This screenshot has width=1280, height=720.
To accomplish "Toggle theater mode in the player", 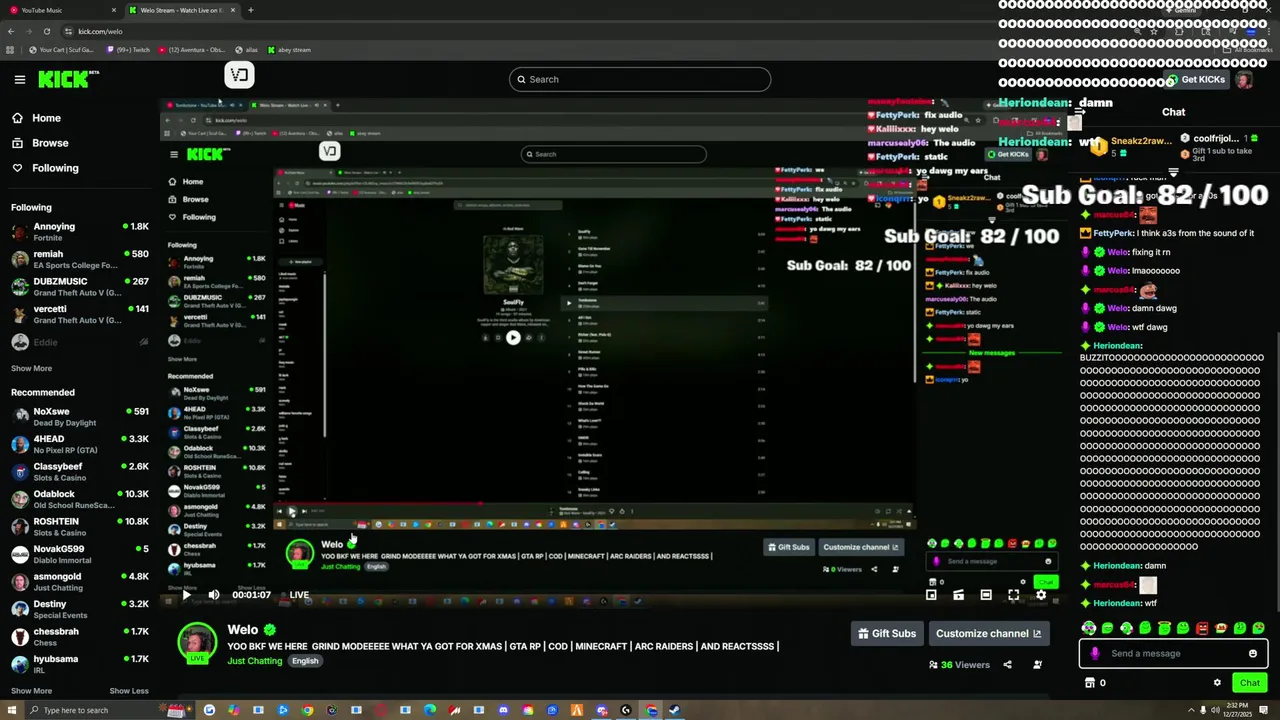I will (x=986, y=595).
